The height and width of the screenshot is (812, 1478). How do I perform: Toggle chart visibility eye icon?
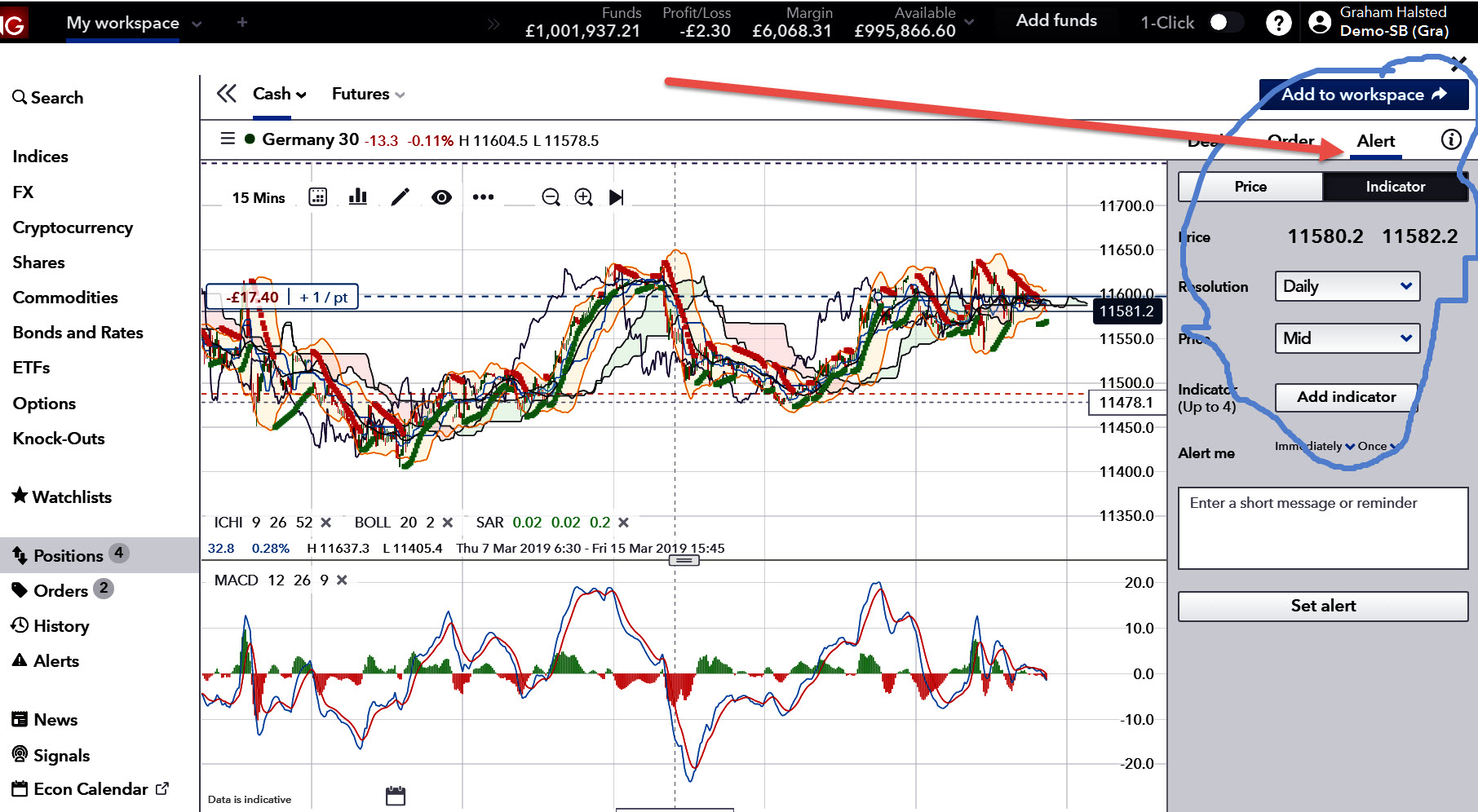pyautogui.click(x=441, y=197)
